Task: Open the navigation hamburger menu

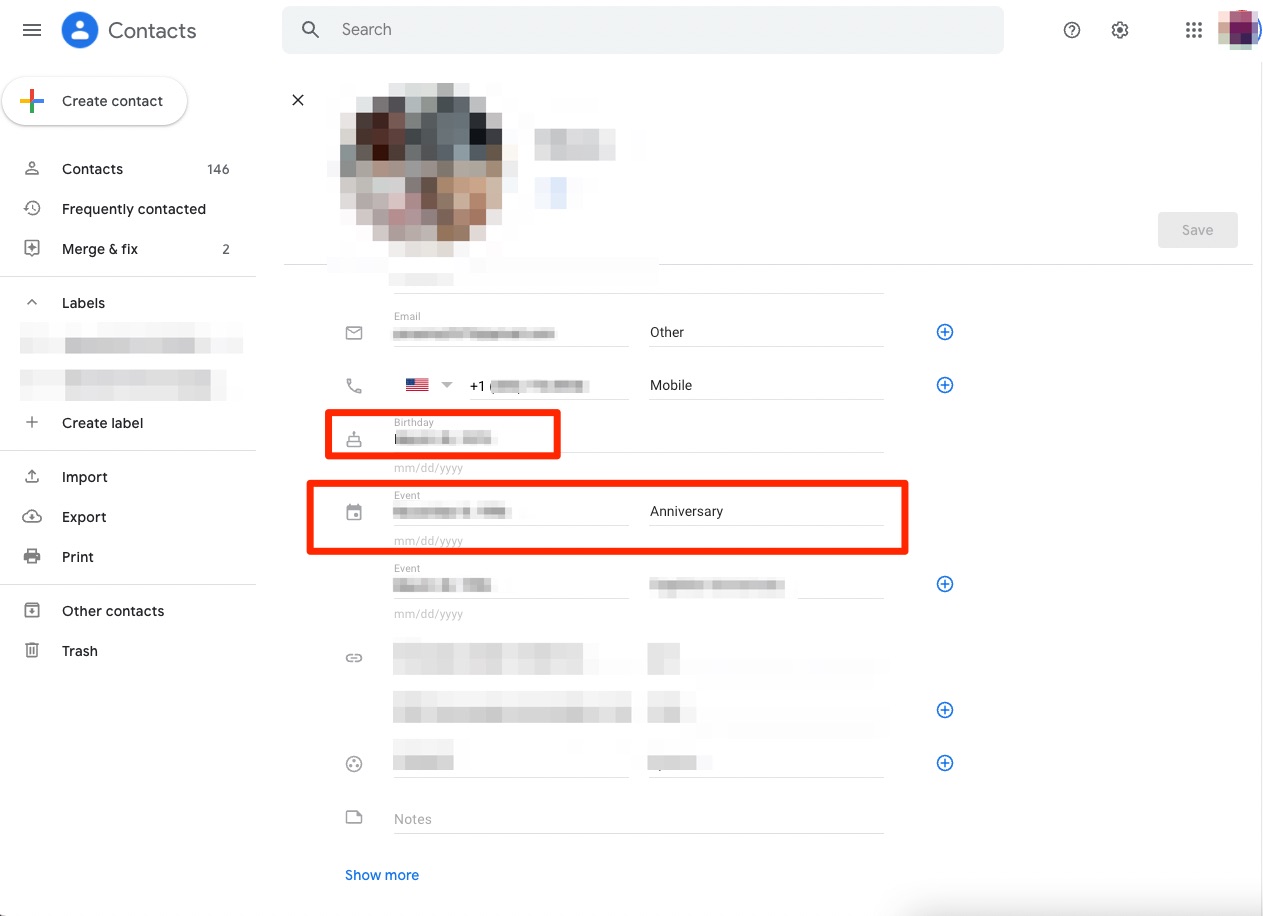Action: tap(31, 30)
